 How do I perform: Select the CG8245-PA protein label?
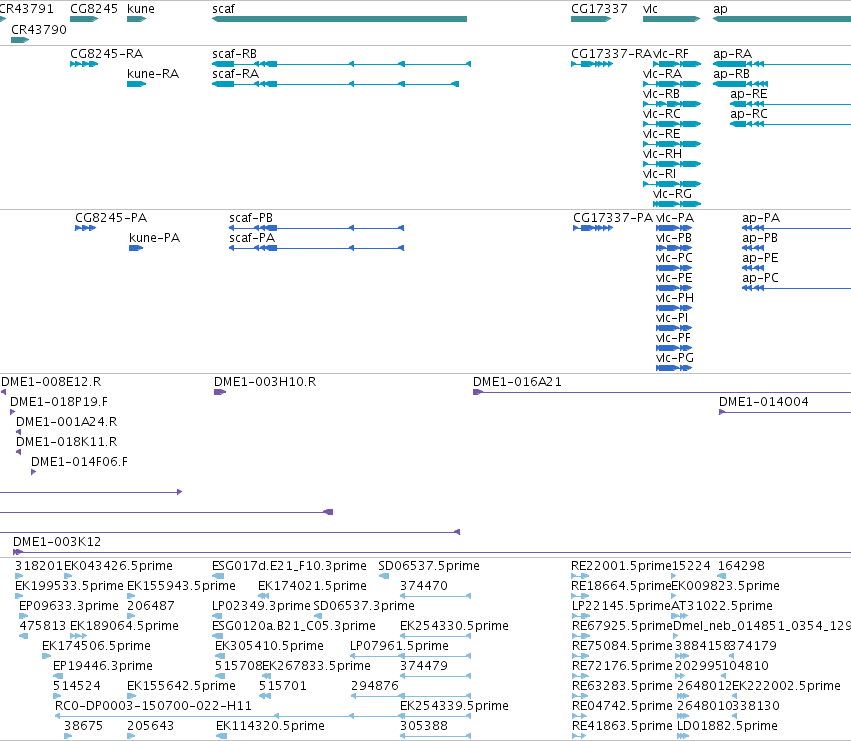111,218
